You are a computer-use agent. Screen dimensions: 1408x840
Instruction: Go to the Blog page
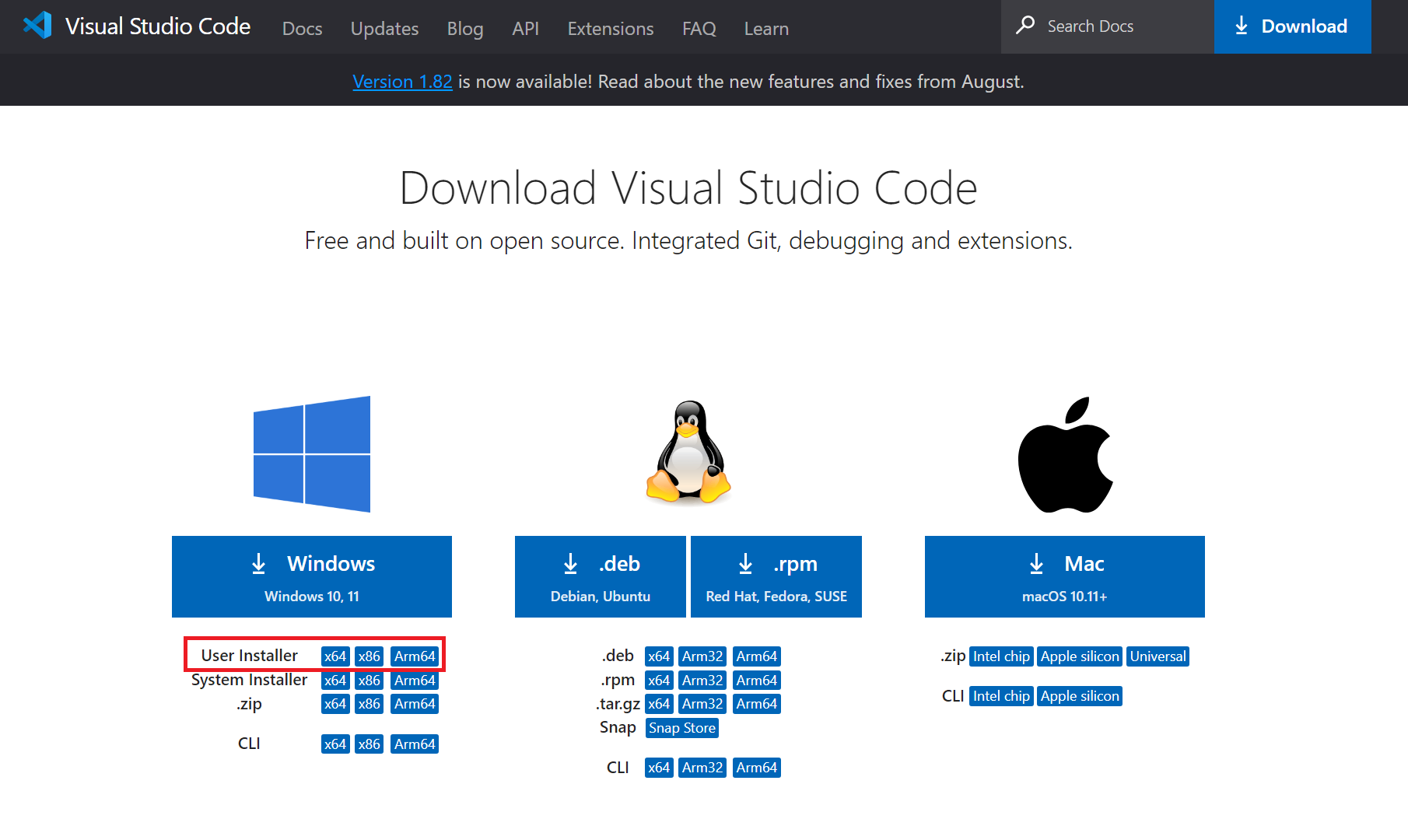point(465,29)
